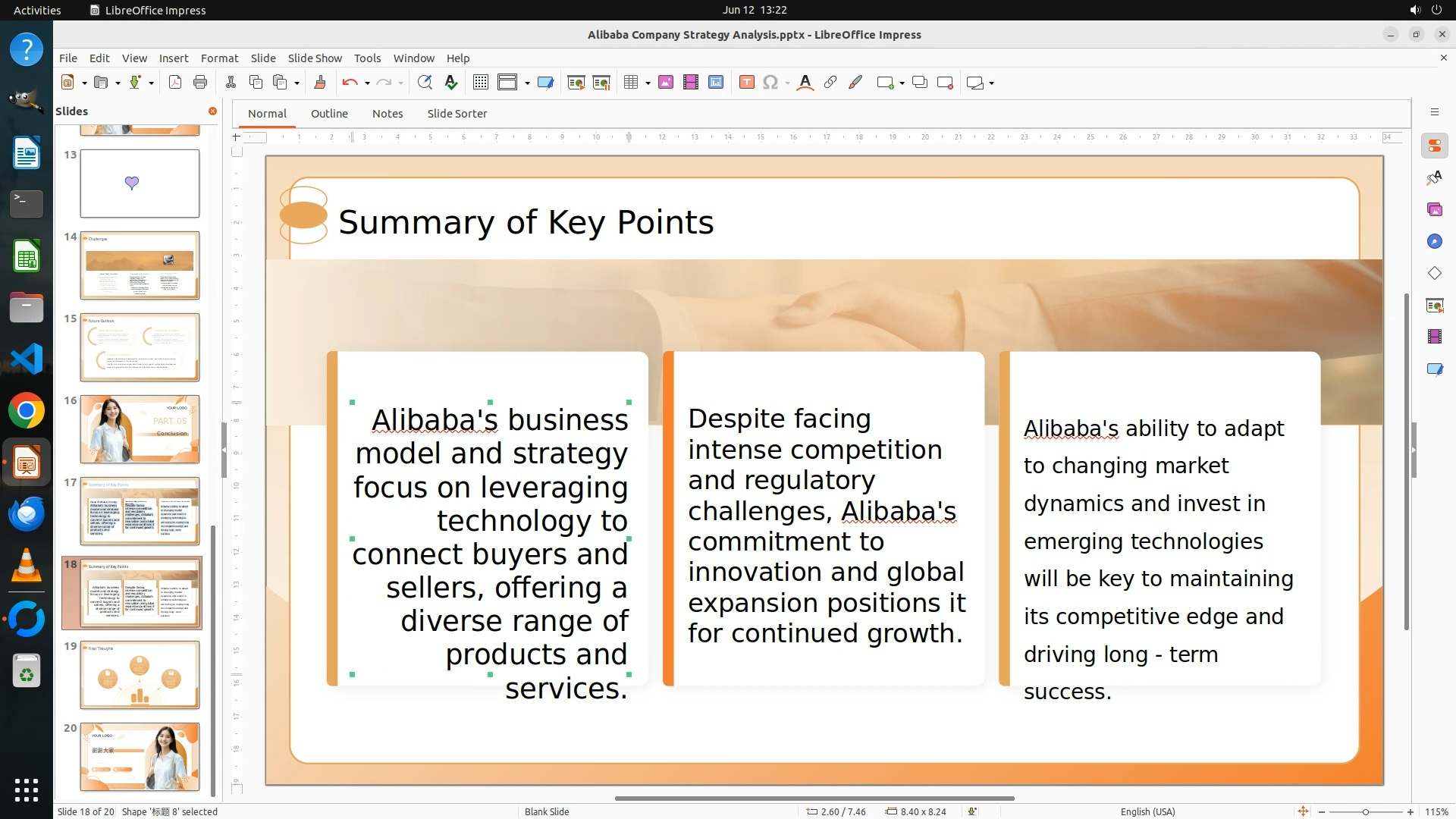Open Thunderbird from the Ubuntu dock

pos(27,514)
